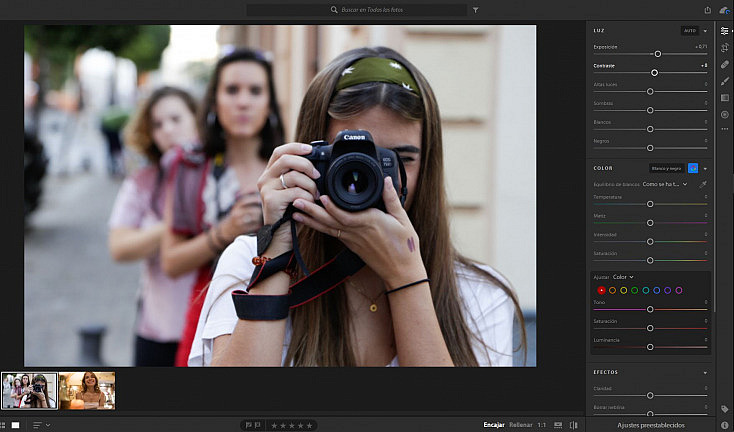Select the Brush adjustment tool
Viewport: 734px width, 432px height.
click(725, 81)
